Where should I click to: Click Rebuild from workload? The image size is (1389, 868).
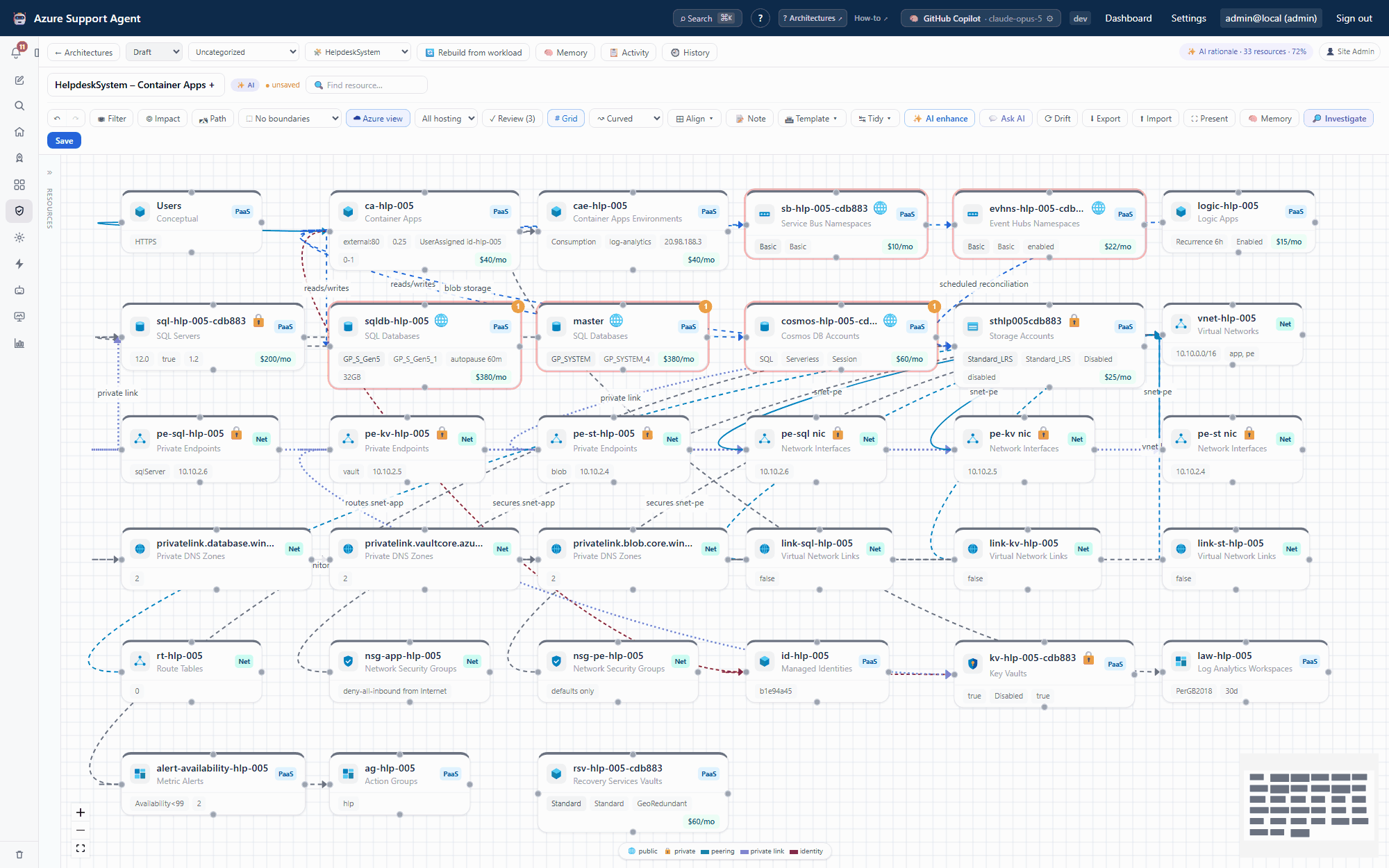[x=474, y=52]
